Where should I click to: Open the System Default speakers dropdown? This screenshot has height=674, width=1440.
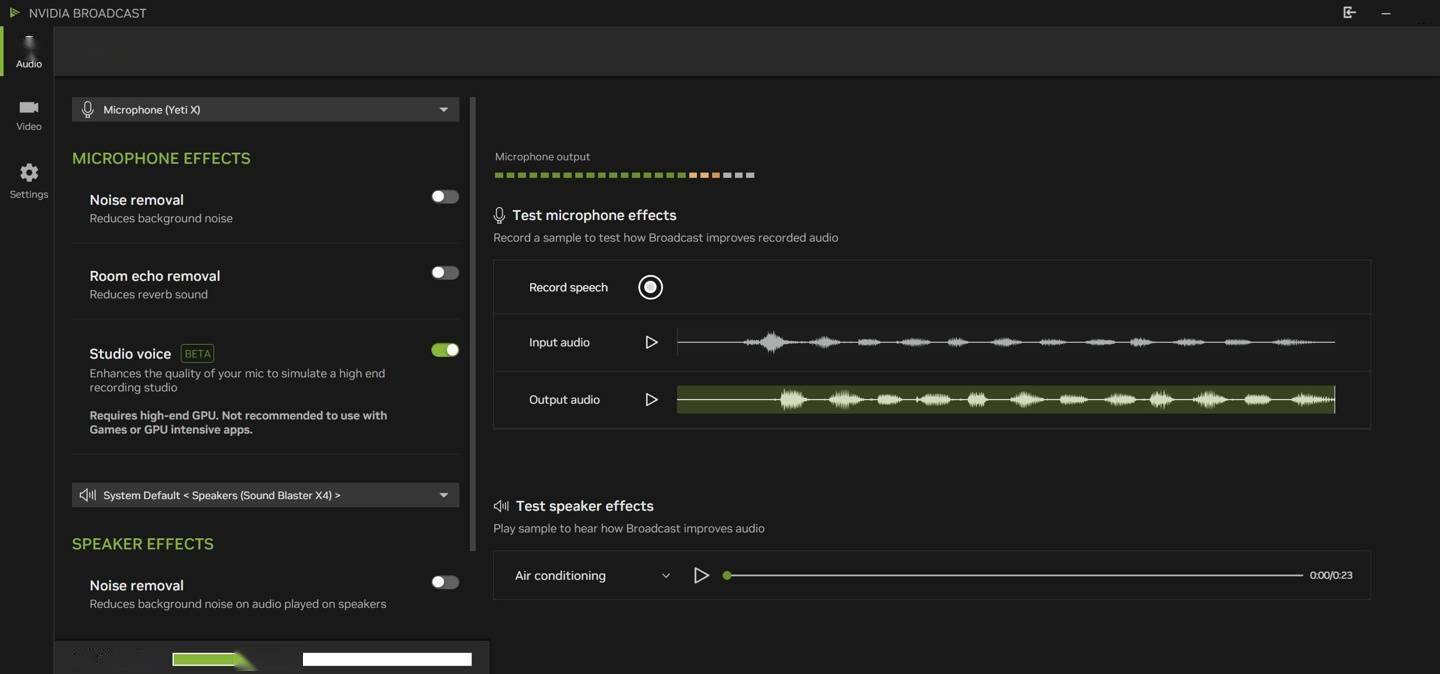(265, 495)
